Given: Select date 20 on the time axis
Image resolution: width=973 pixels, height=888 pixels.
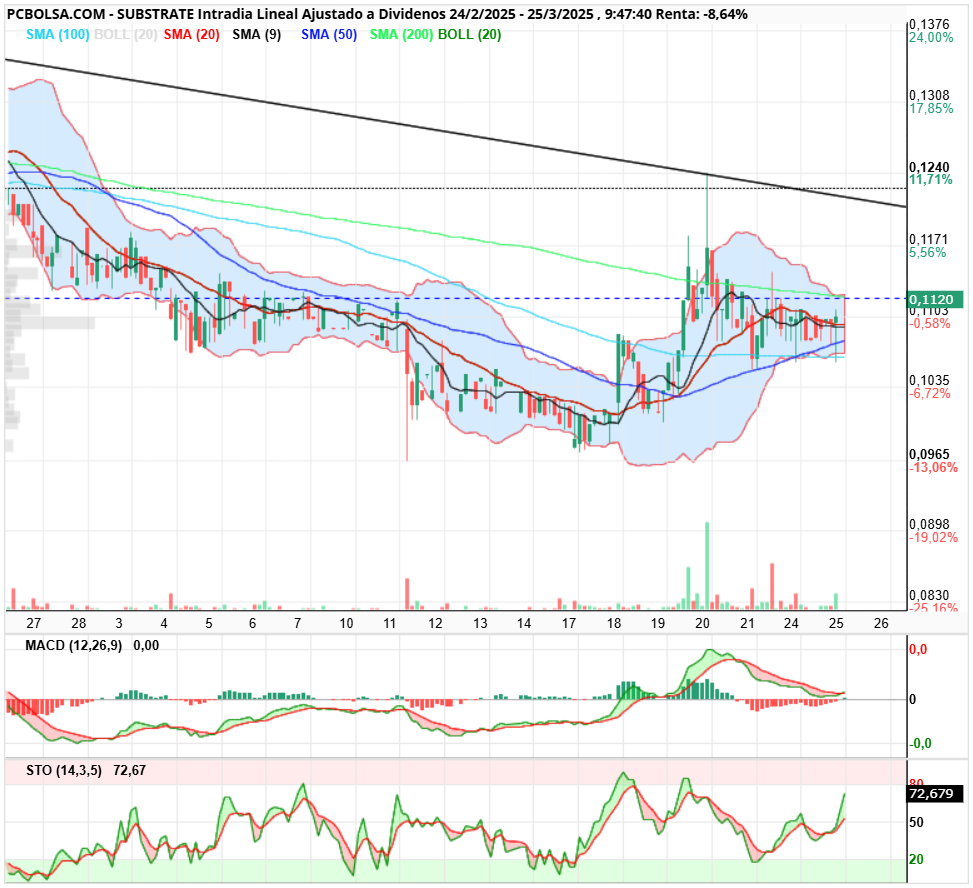Looking at the screenshot, I should [x=702, y=624].
